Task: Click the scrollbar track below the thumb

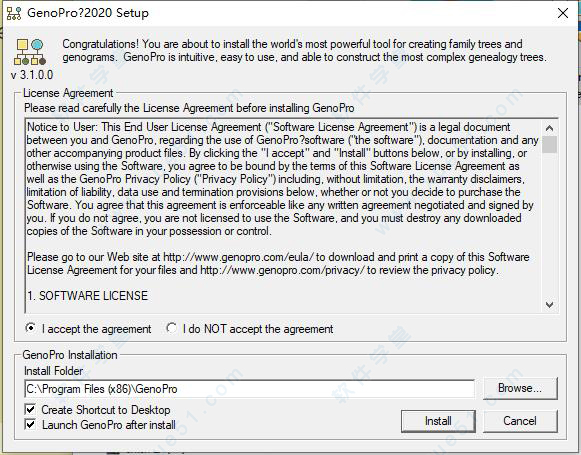Action: tap(550, 225)
